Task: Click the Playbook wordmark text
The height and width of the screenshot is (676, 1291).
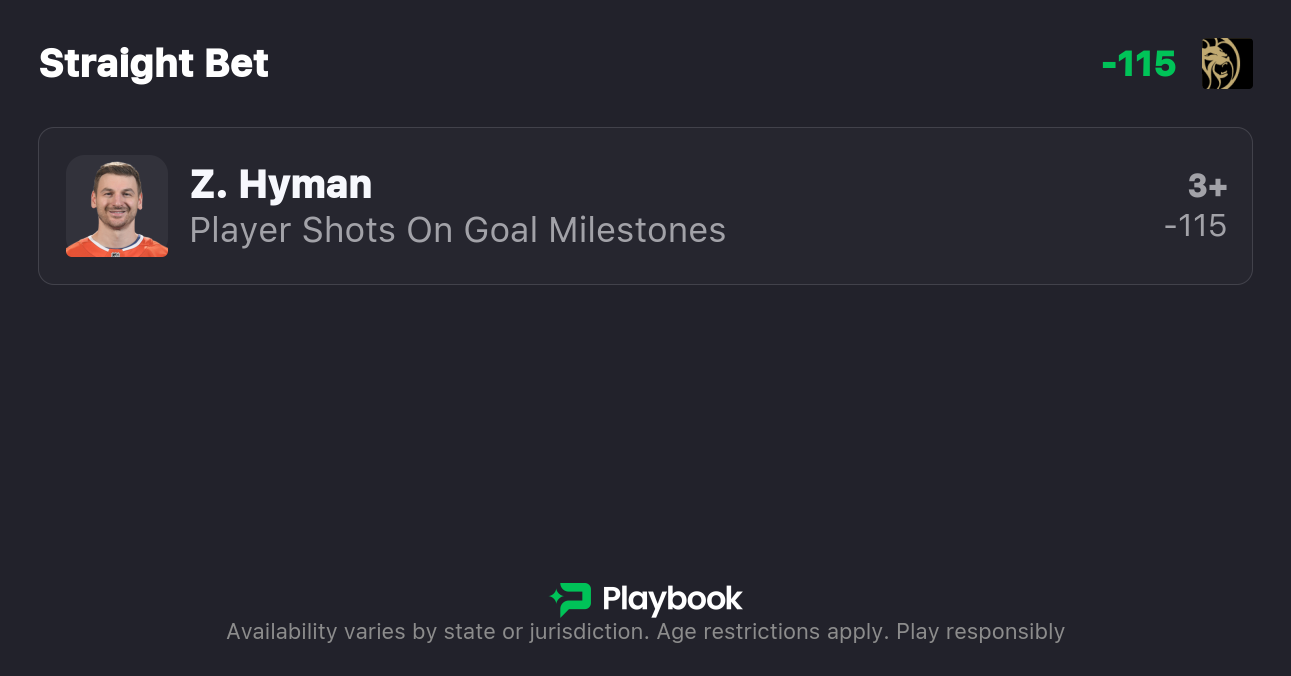Action: [672, 599]
